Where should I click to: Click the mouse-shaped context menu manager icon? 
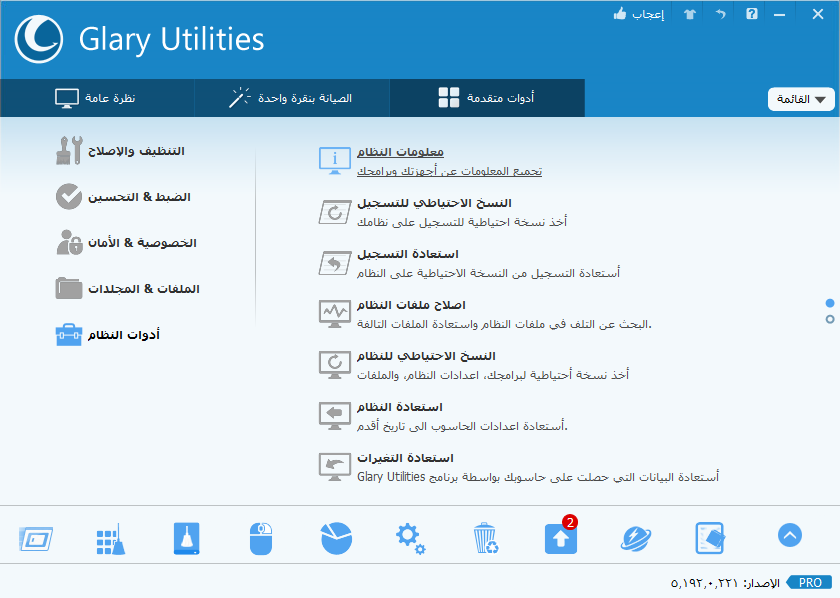(x=261, y=539)
